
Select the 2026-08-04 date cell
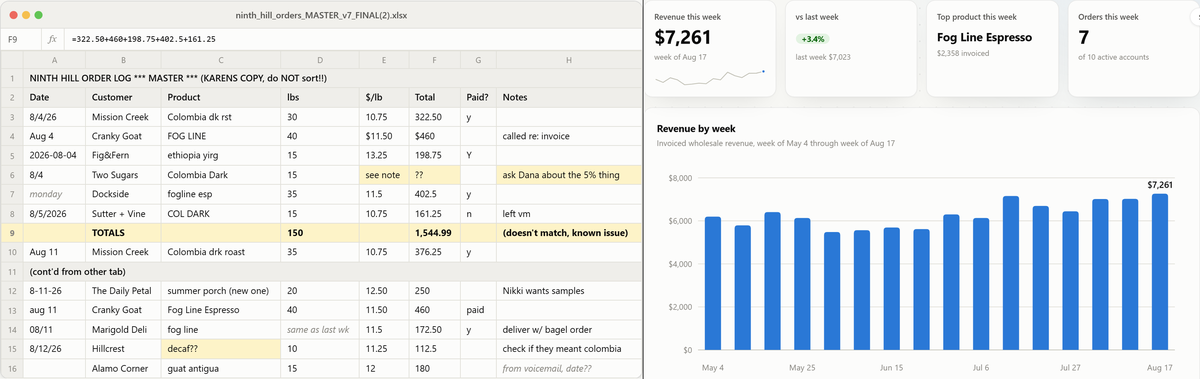[x=54, y=155]
